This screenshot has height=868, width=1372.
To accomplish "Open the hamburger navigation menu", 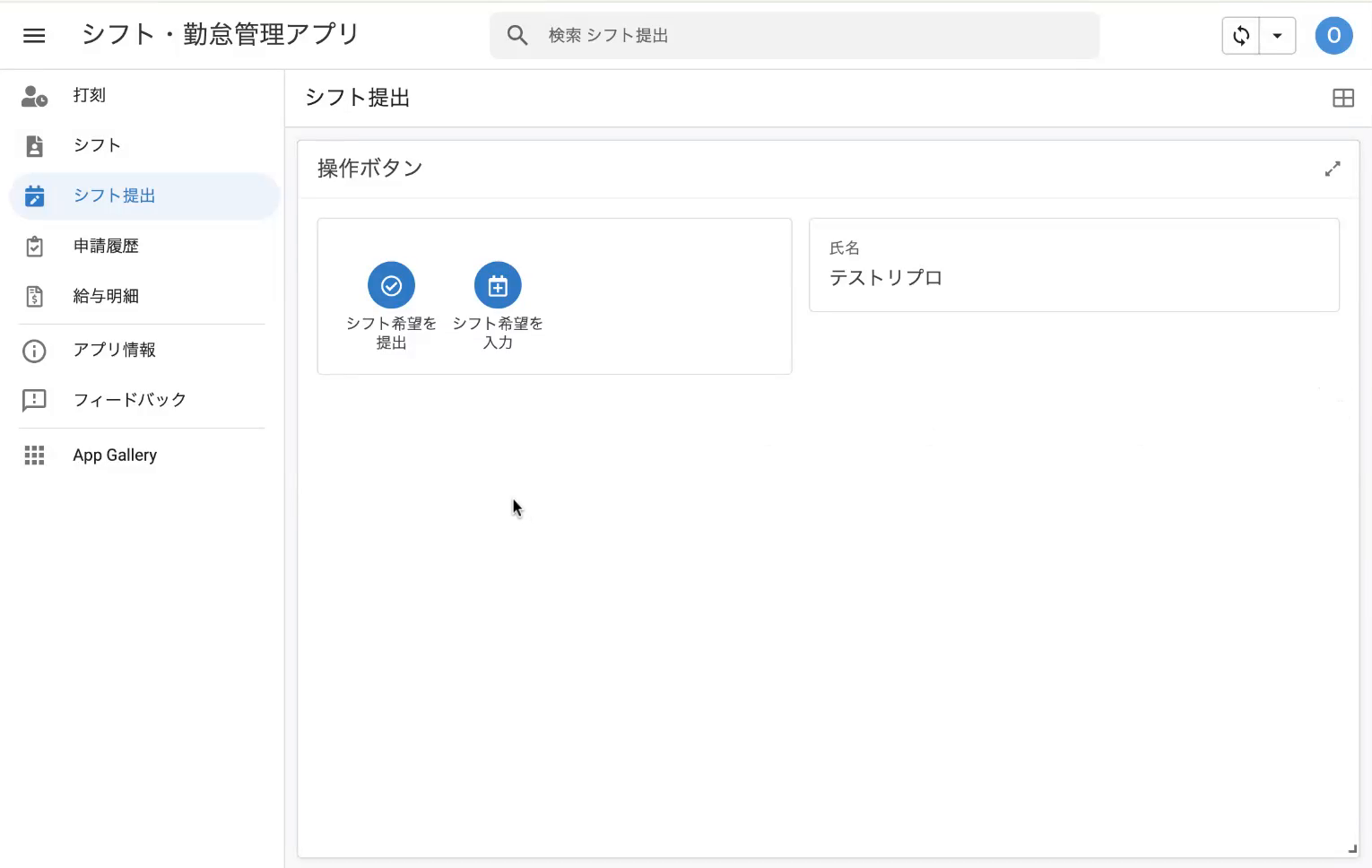I will tap(34, 35).
